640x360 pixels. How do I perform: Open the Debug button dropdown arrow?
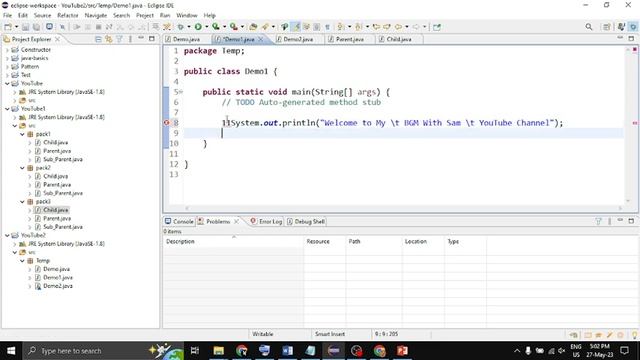click(189, 27)
